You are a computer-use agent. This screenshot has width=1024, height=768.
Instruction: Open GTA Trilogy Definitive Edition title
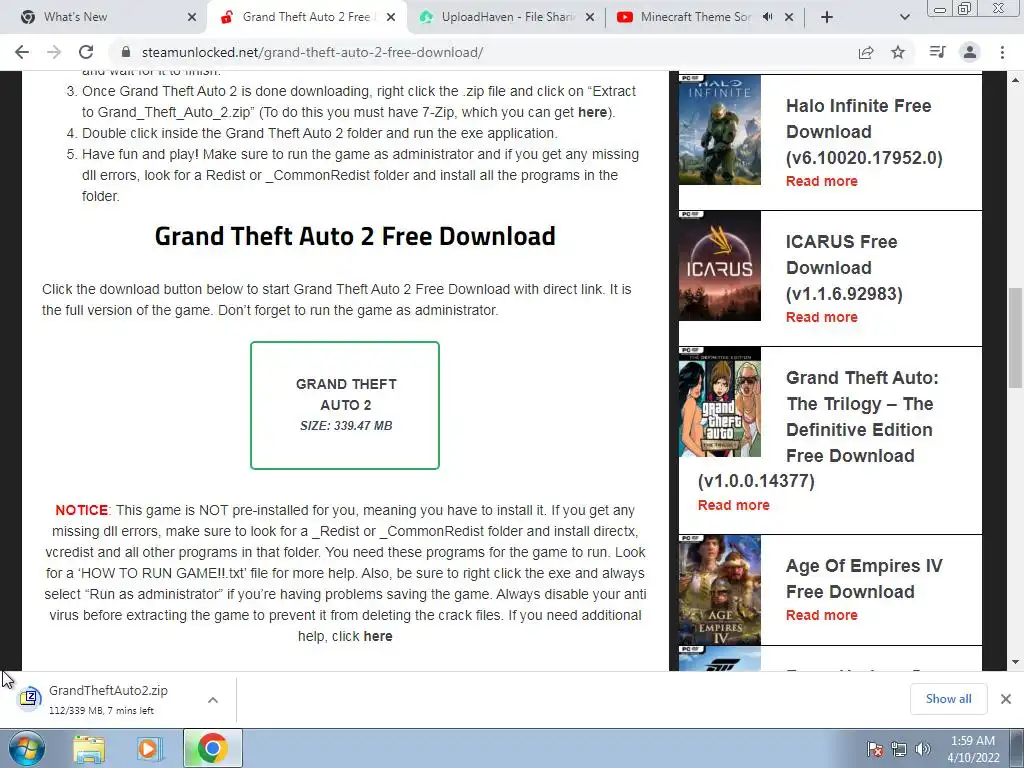820,429
